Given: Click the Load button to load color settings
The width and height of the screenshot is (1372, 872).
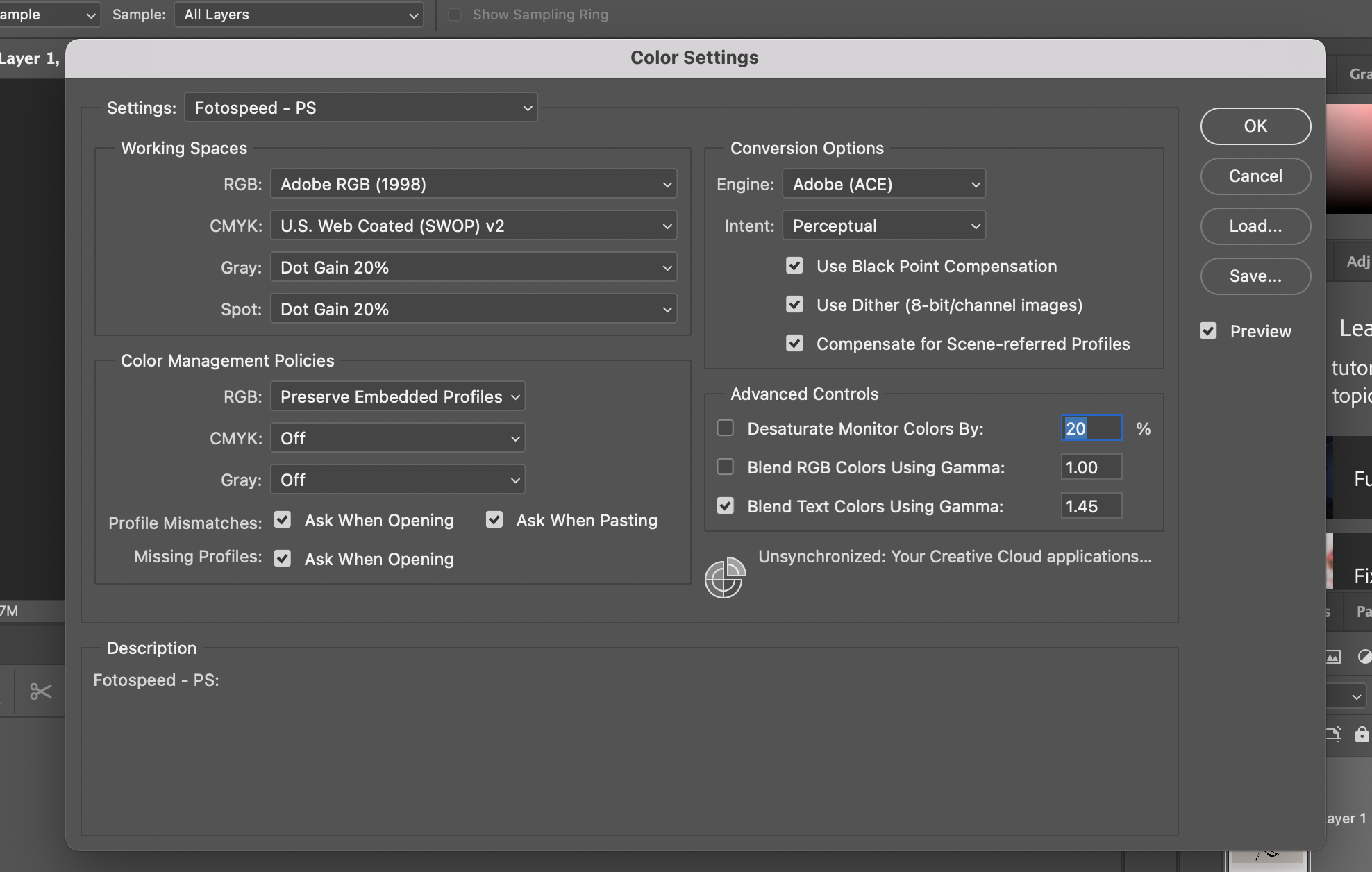Looking at the screenshot, I should pos(1255,226).
